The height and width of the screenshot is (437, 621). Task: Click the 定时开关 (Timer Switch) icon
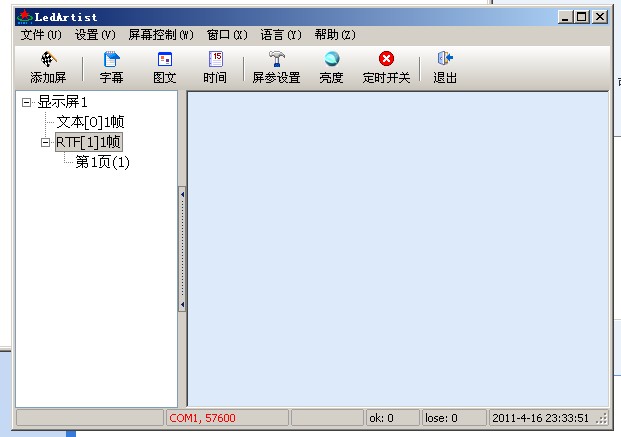386,60
